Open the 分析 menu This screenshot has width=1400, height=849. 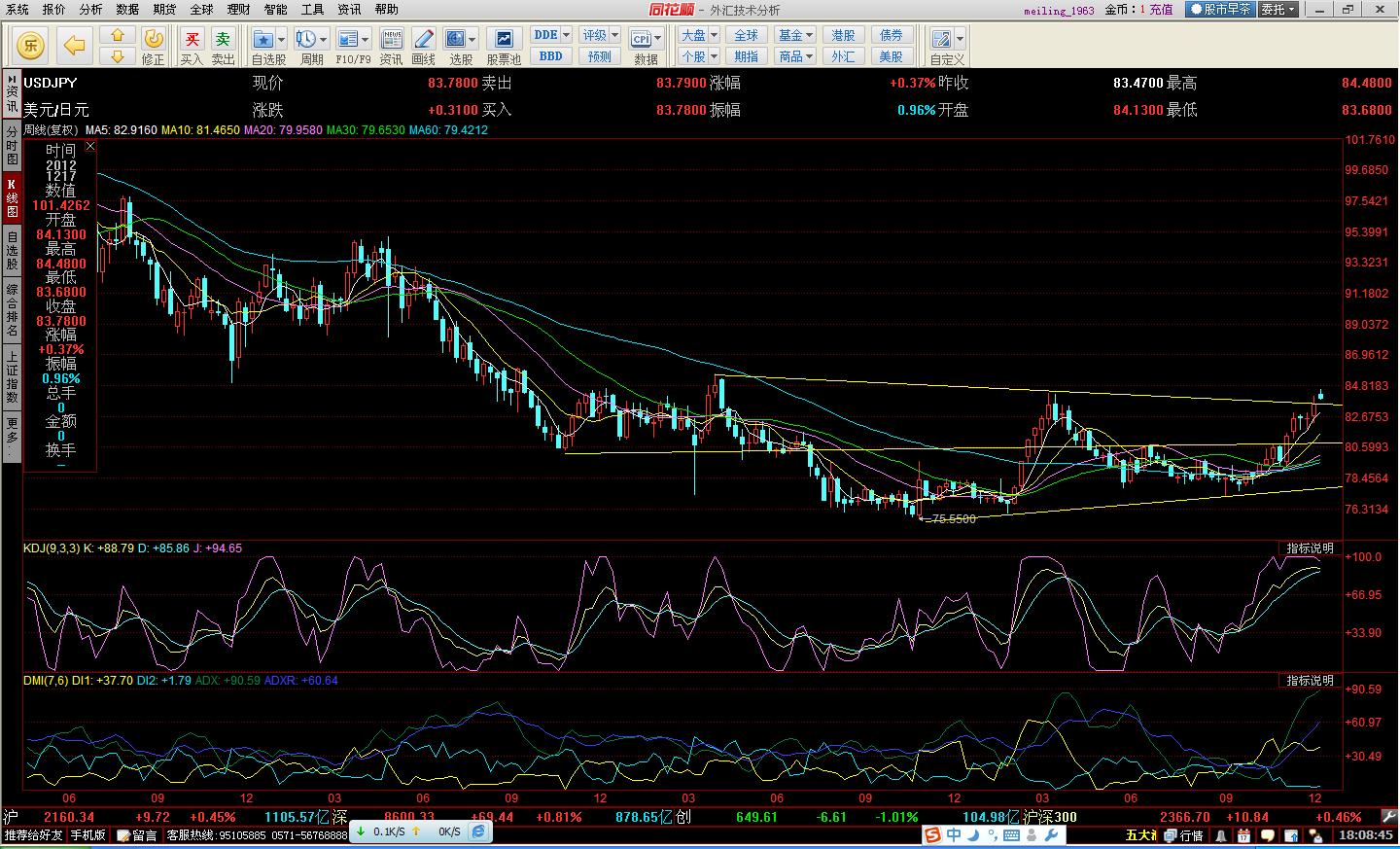click(x=90, y=9)
